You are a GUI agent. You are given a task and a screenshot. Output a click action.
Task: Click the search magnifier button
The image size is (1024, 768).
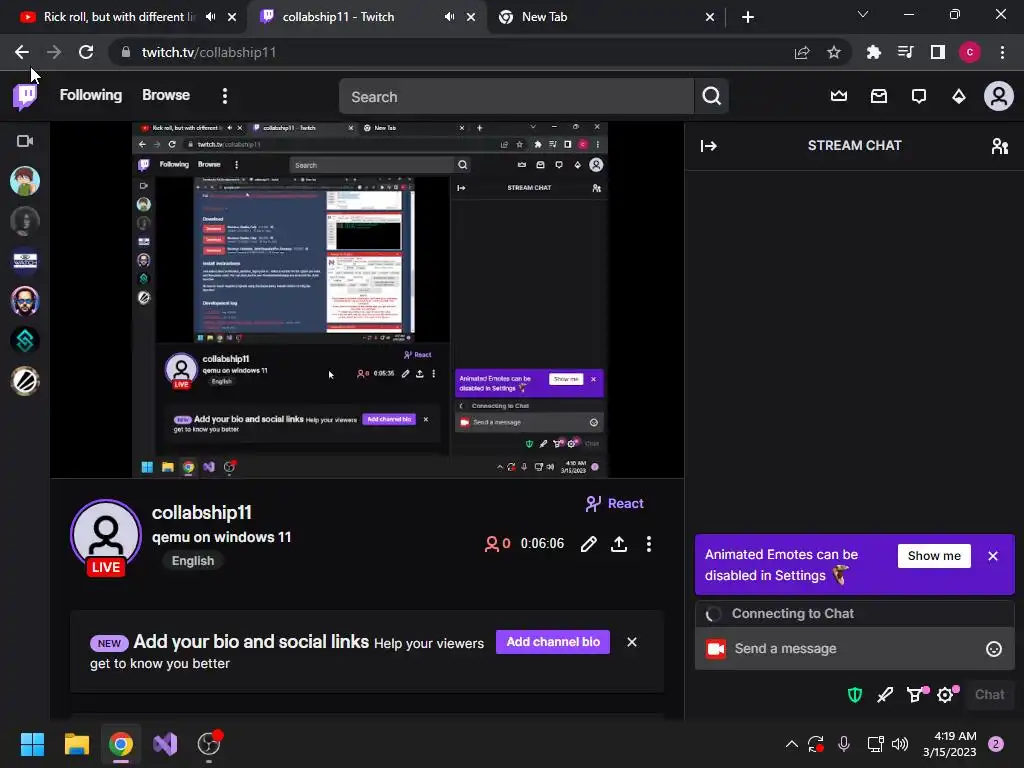712,97
